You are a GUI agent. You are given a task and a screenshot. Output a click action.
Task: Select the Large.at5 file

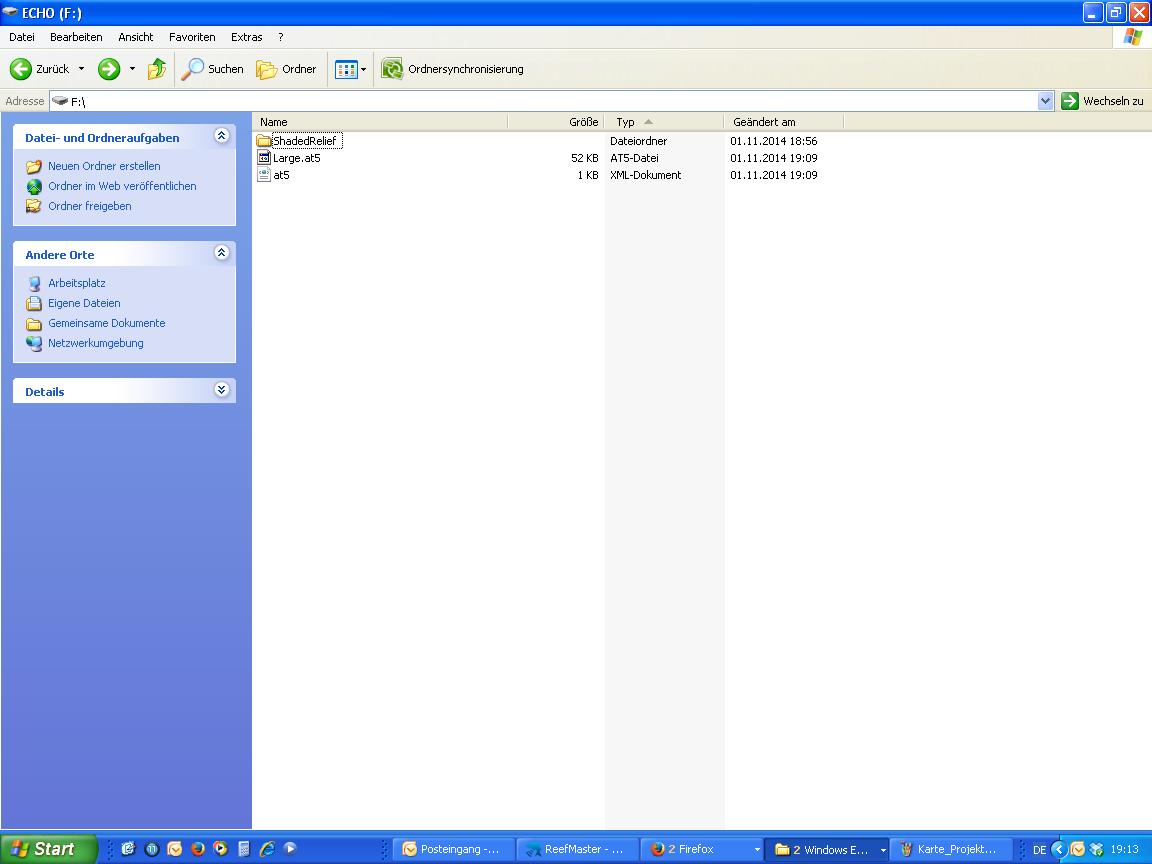pyautogui.click(x=296, y=158)
